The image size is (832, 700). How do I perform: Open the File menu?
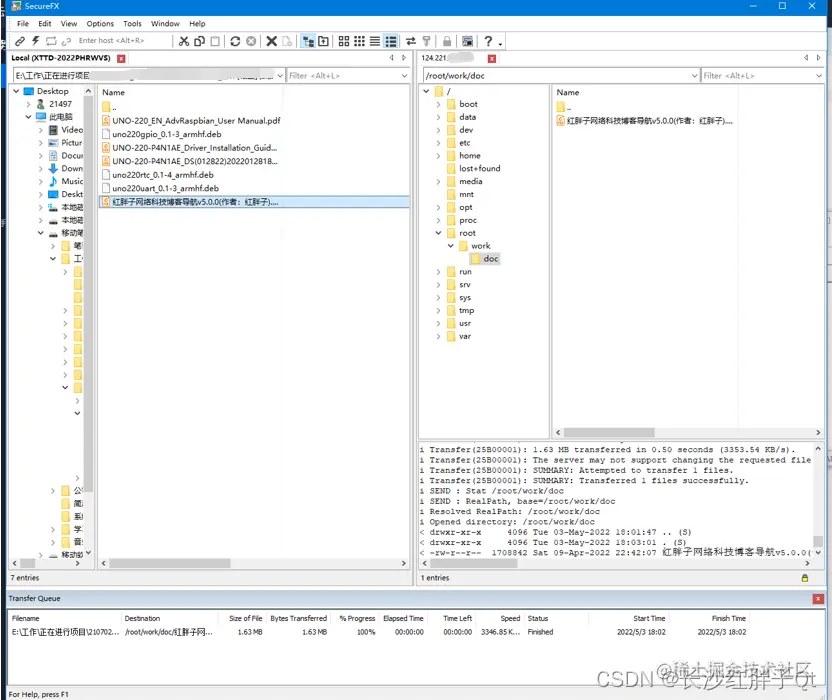pos(23,23)
